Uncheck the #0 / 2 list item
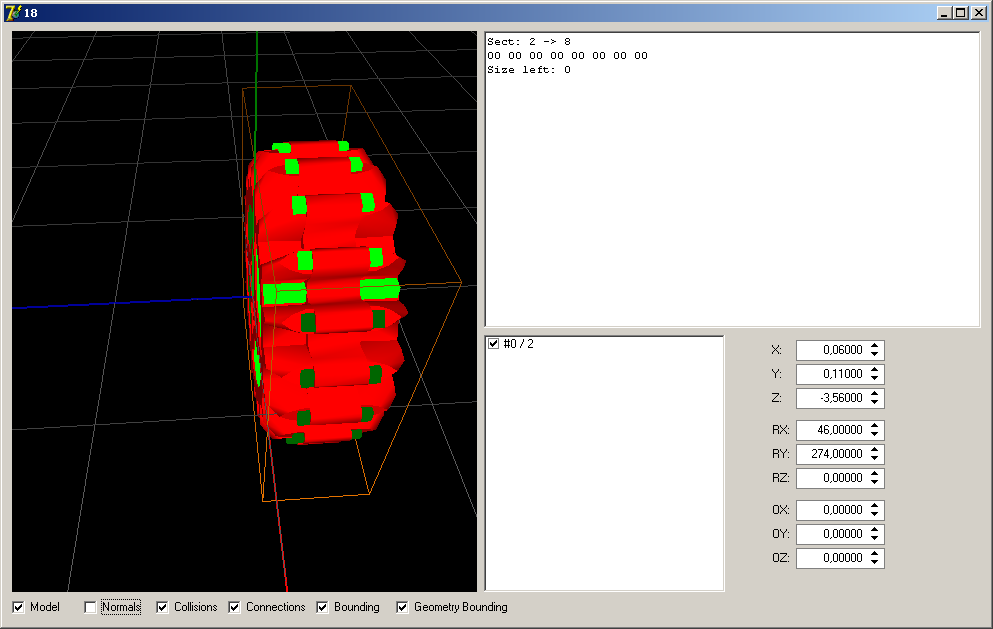 coord(493,344)
